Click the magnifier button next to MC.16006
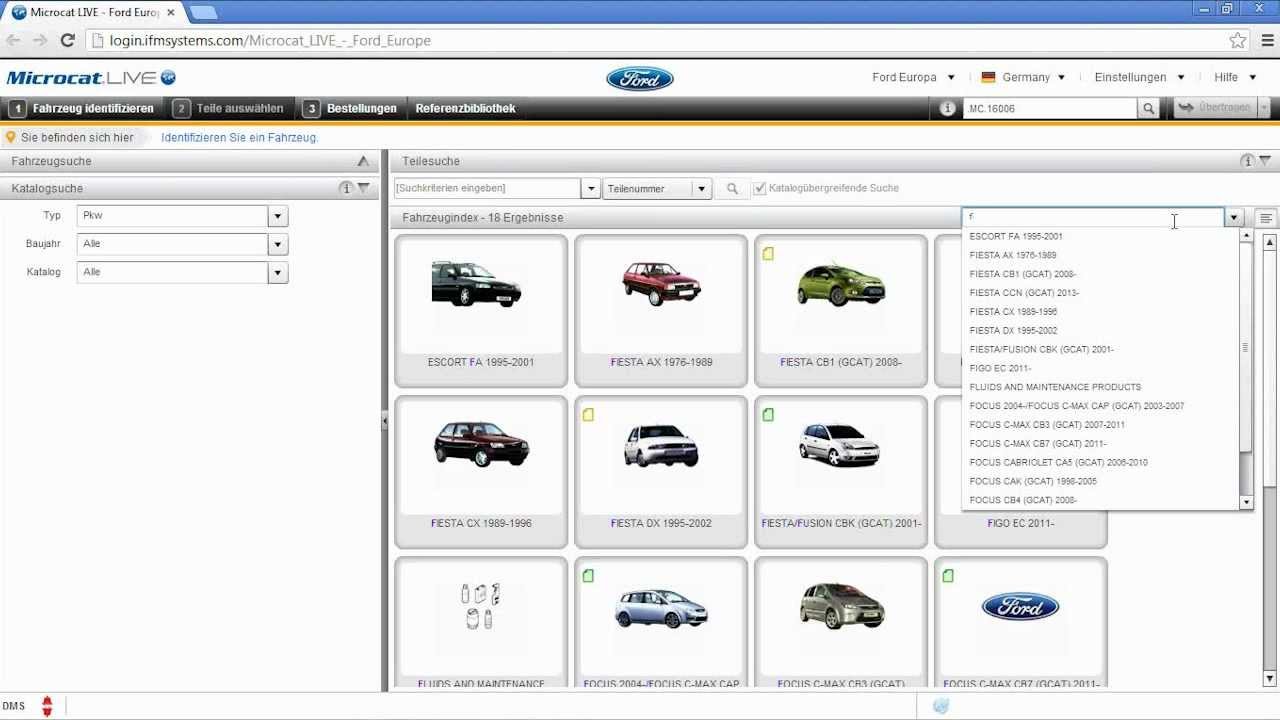The height and width of the screenshot is (720, 1280). [x=1149, y=108]
